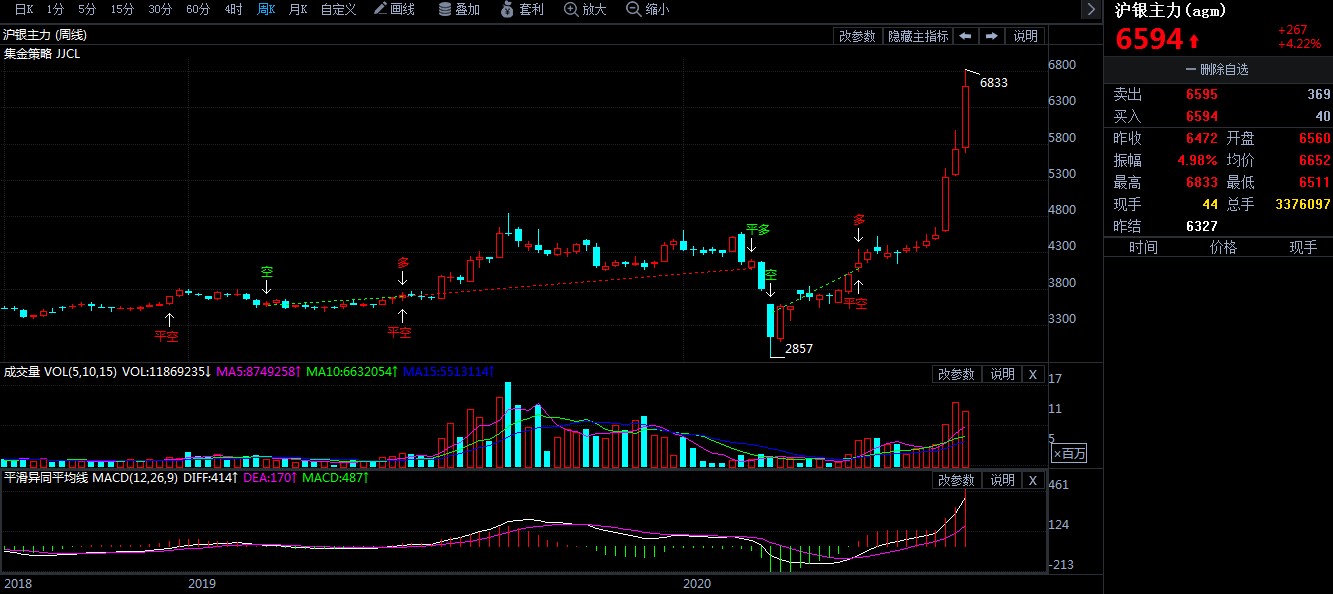Toggle 隐藏主指标 to hide main indicator

(917, 36)
